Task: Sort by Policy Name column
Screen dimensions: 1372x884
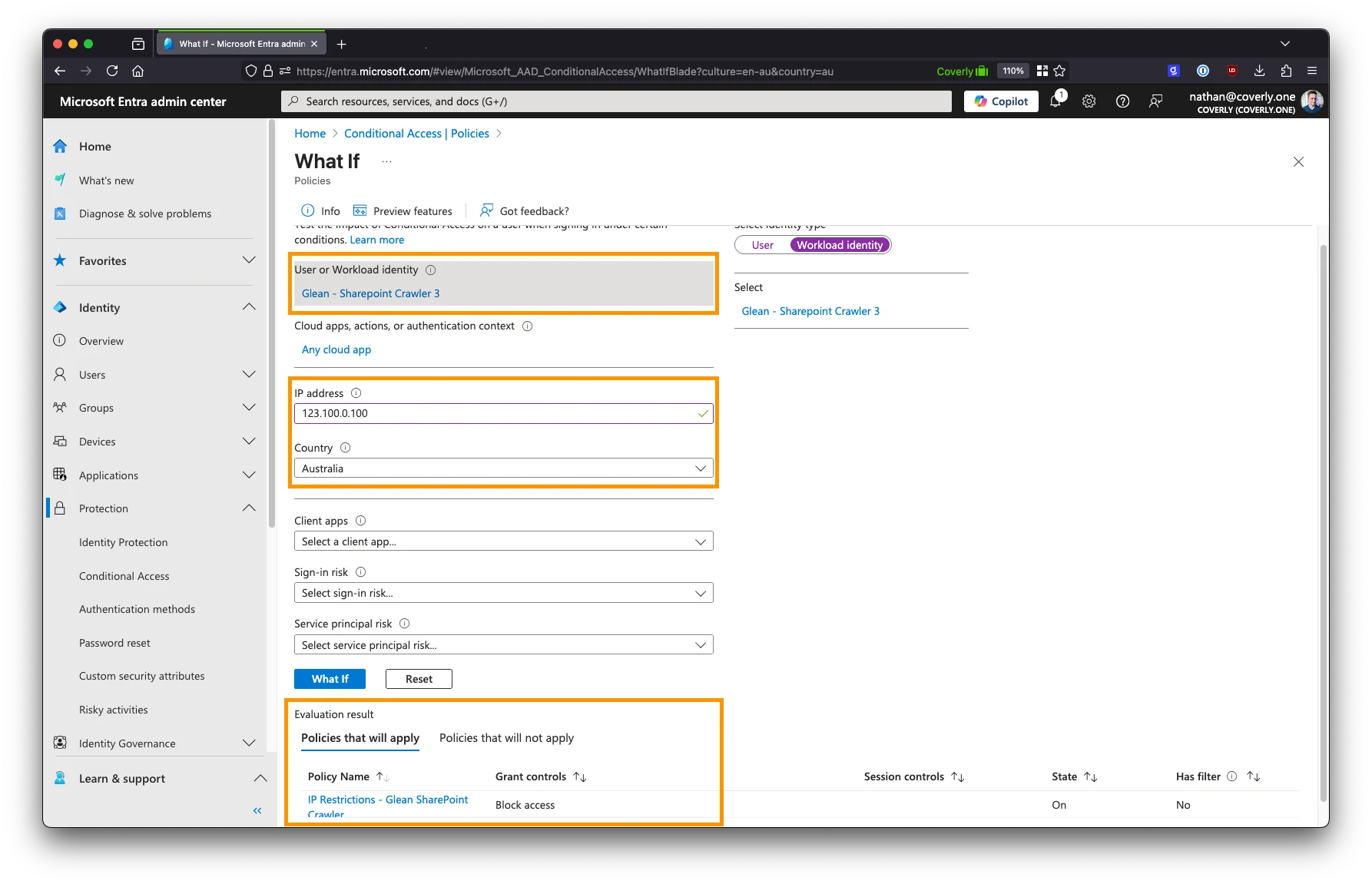Action: pyautogui.click(x=349, y=776)
